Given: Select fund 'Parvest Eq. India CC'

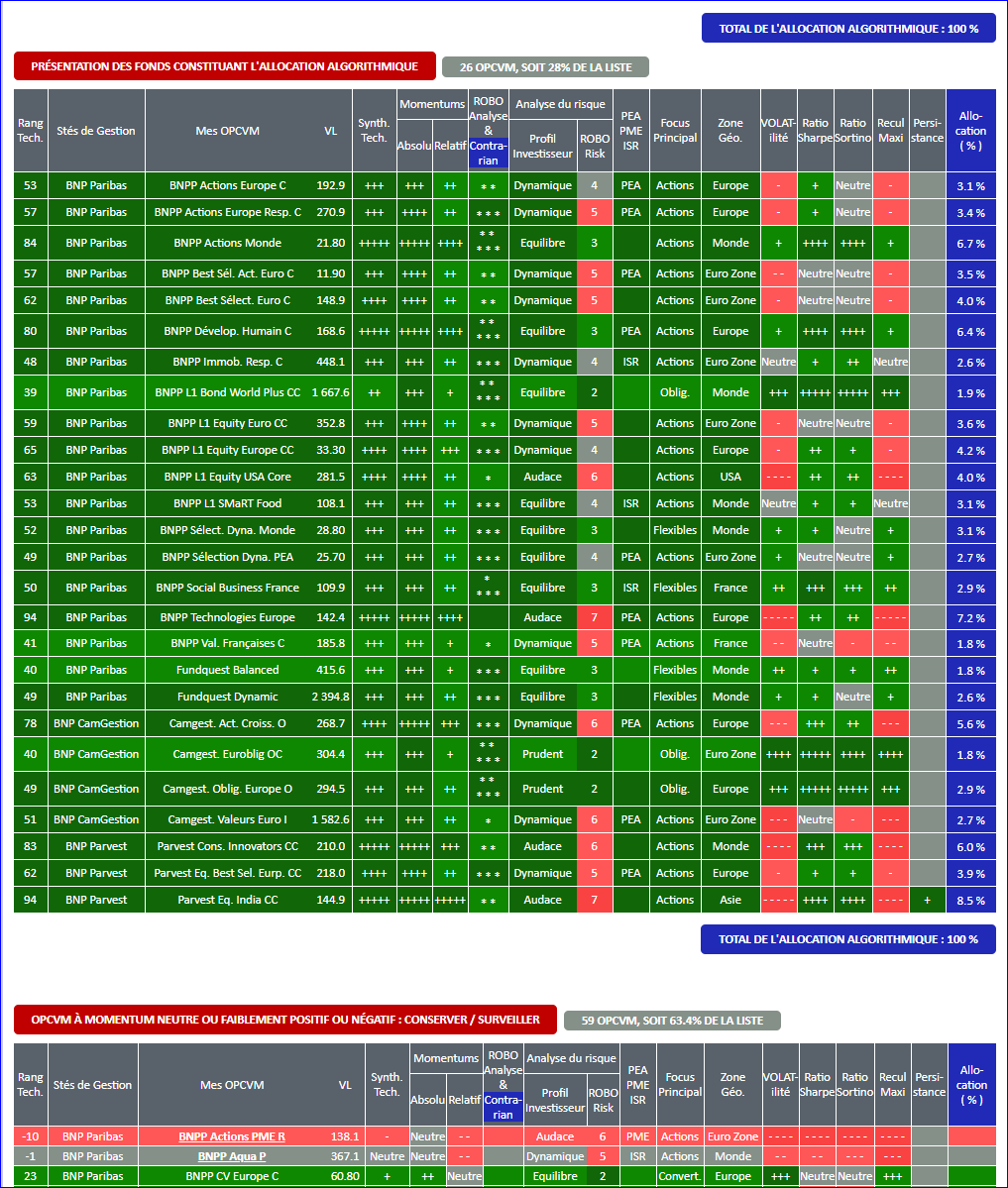Looking at the screenshot, I should (228, 900).
